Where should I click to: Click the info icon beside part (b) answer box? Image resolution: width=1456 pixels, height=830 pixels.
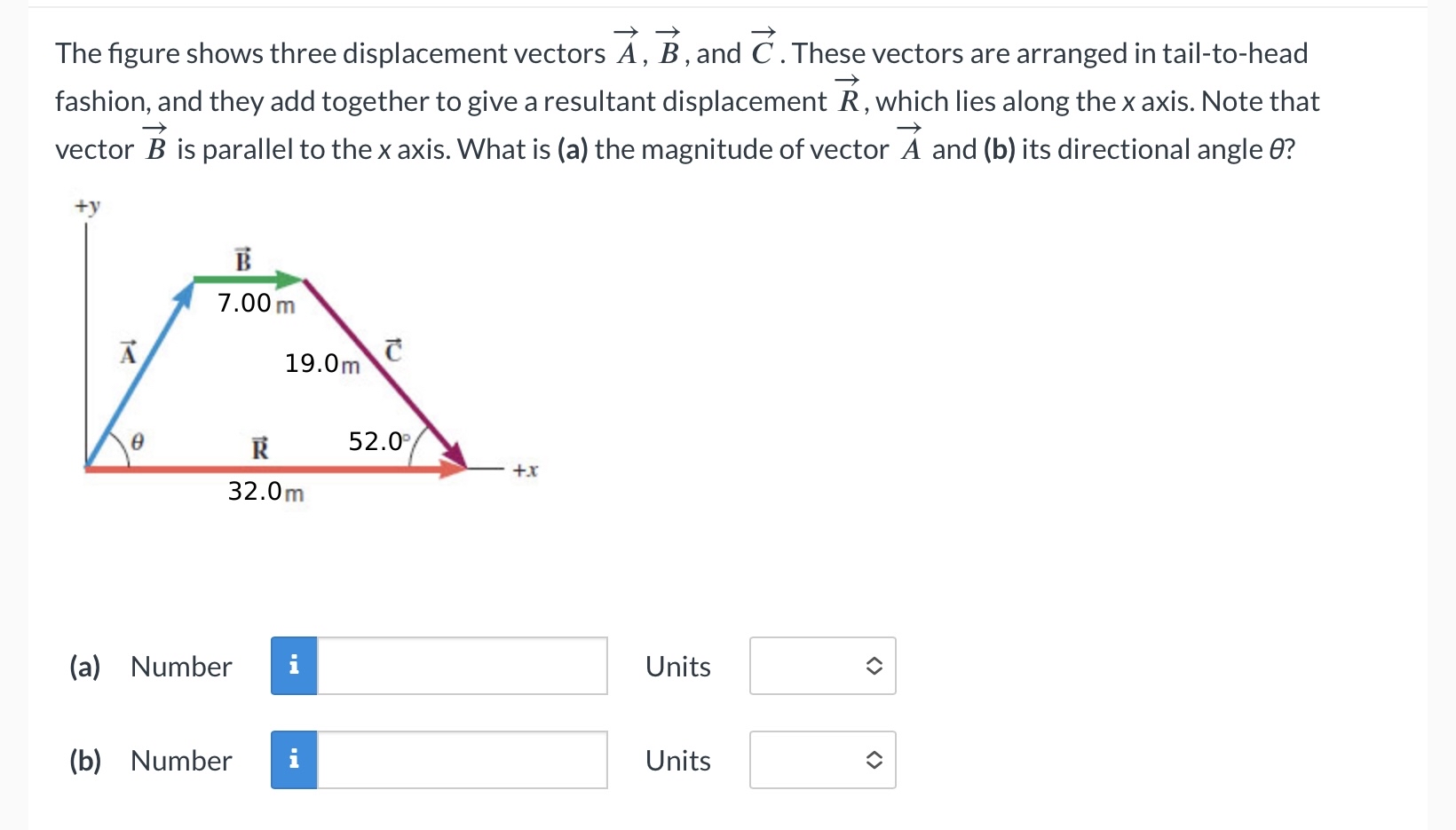[x=293, y=760]
